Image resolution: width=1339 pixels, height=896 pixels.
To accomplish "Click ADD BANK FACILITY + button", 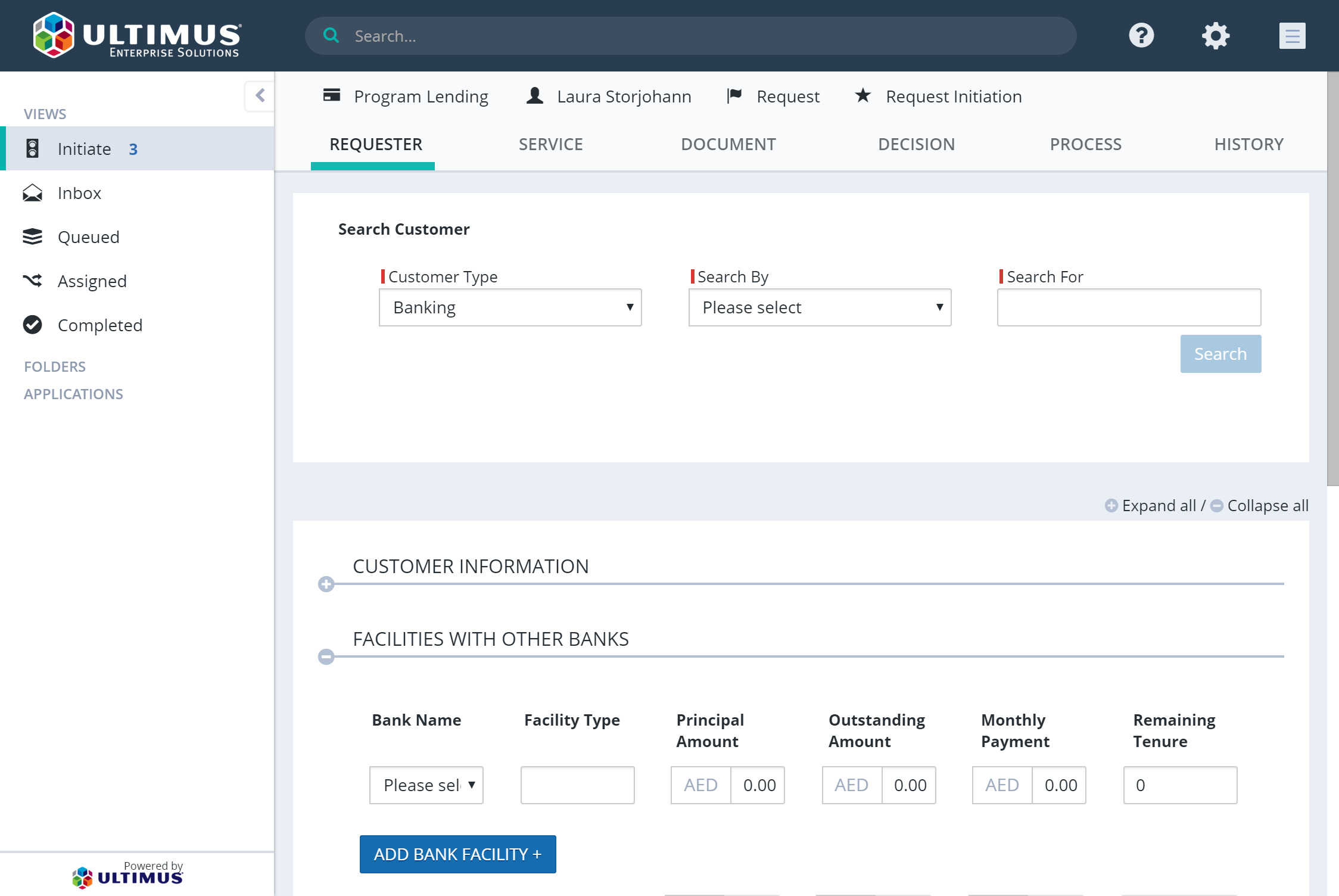I will (x=458, y=854).
